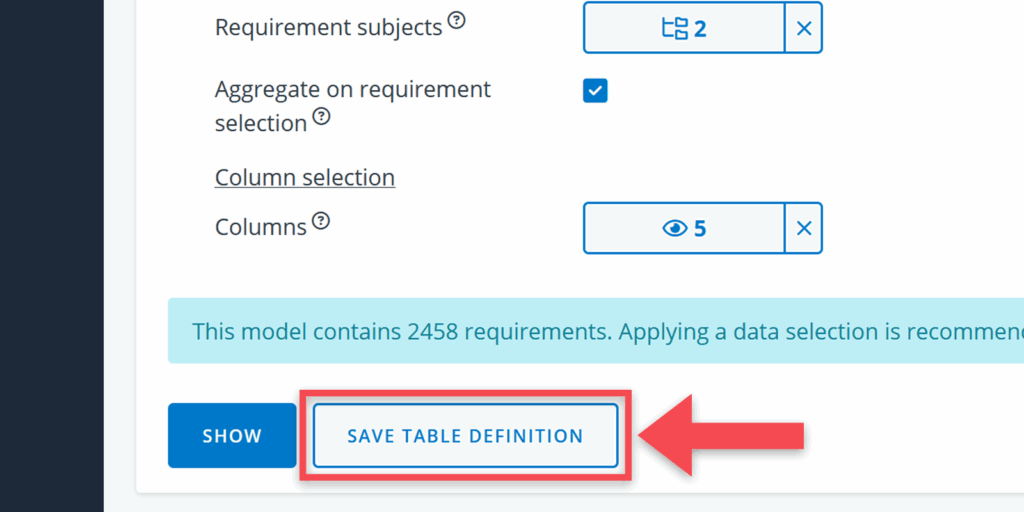Click the underlined Column selection heading
The height and width of the screenshot is (512, 1024).
pyautogui.click(x=305, y=178)
